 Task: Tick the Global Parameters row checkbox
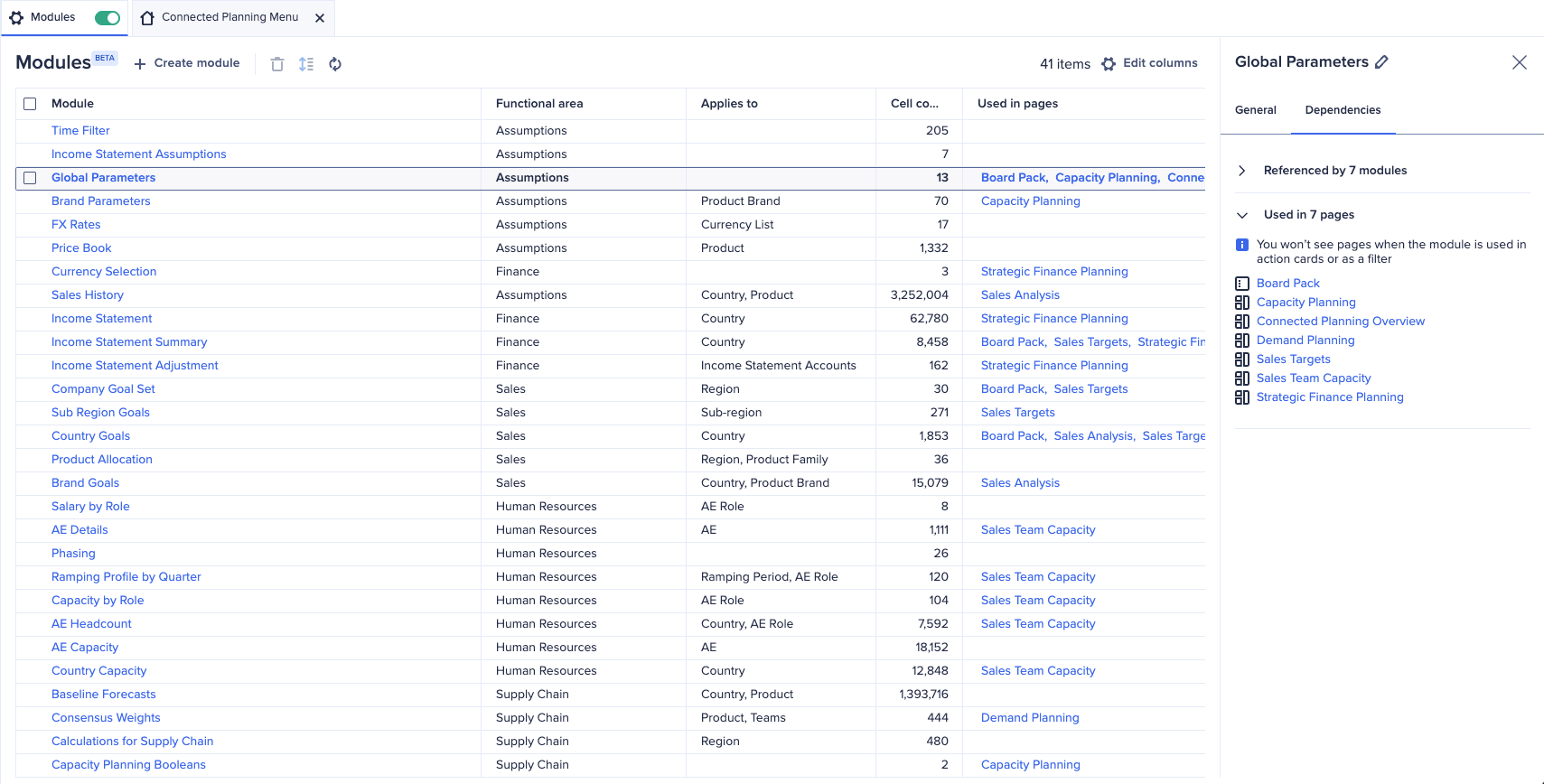tap(30, 178)
